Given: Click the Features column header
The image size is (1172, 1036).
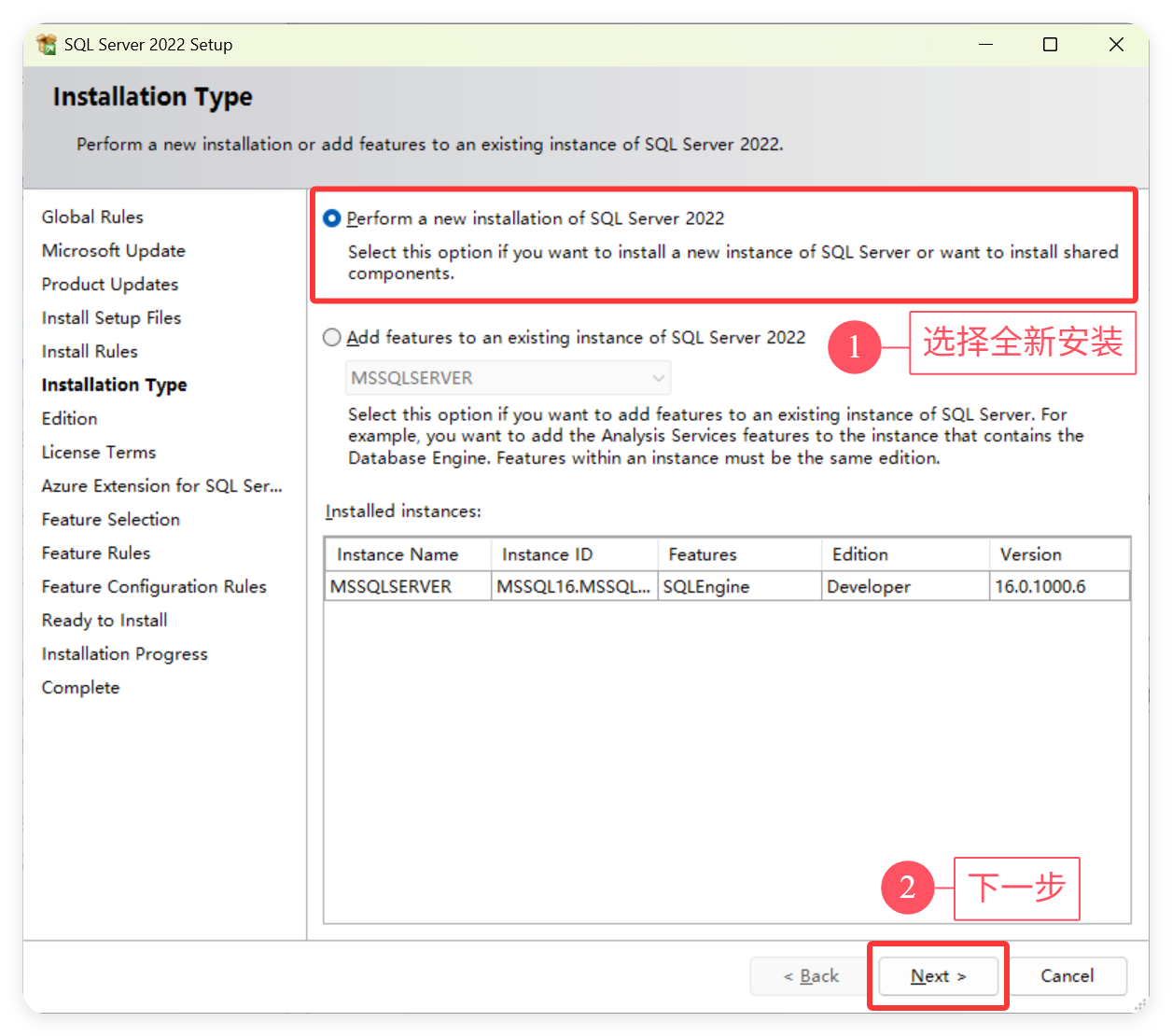Looking at the screenshot, I should coord(740,554).
